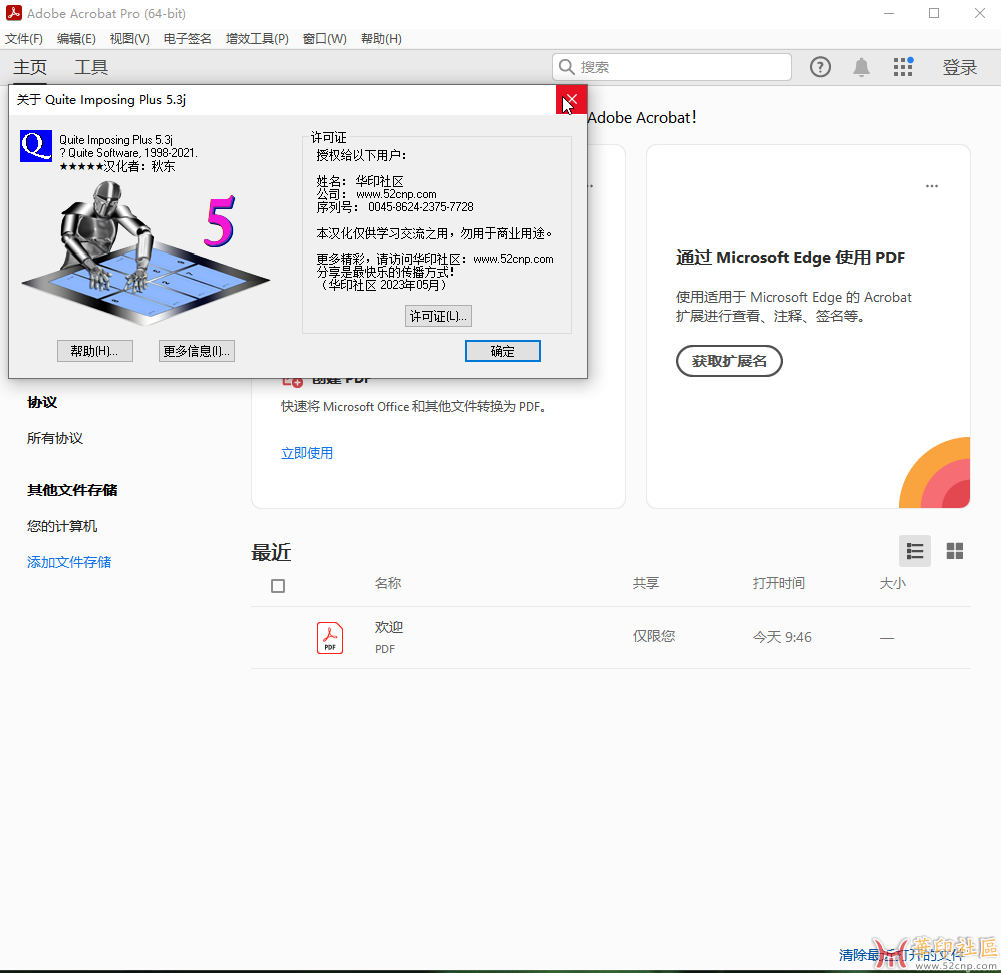Click the 今天 9:46 open time cell

tap(782, 637)
